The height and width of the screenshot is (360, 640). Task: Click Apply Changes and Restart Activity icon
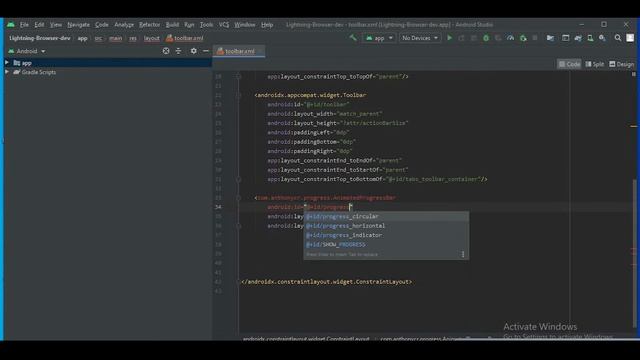pyautogui.click(x=461, y=38)
